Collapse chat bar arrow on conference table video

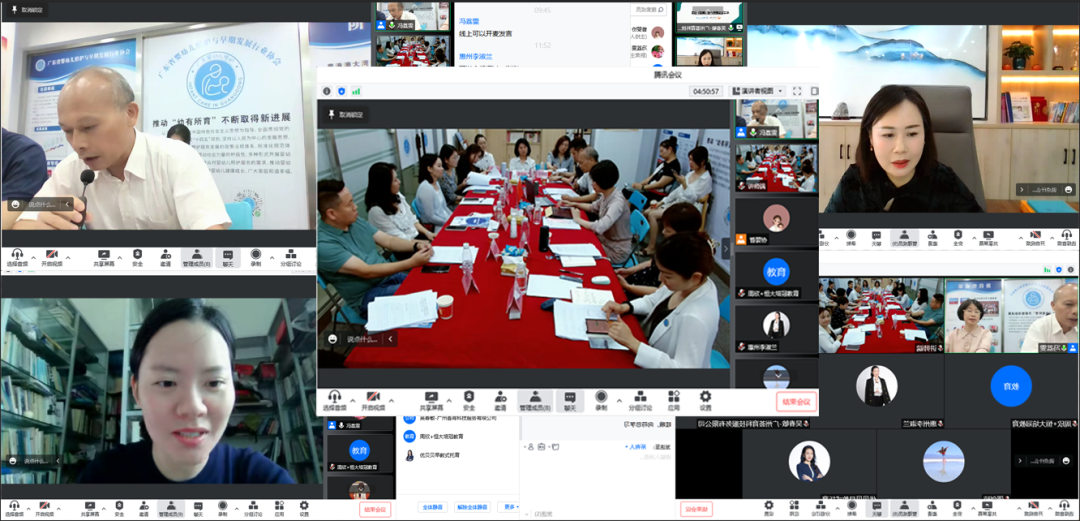point(391,338)
